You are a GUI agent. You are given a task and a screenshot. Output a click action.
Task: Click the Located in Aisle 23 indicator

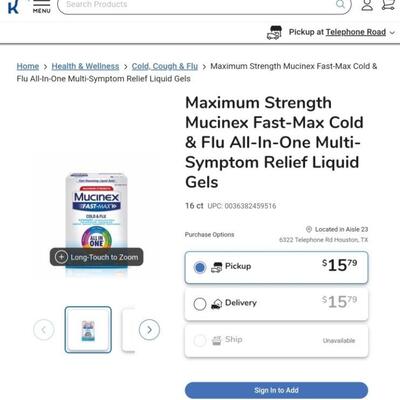click(337, 229)
